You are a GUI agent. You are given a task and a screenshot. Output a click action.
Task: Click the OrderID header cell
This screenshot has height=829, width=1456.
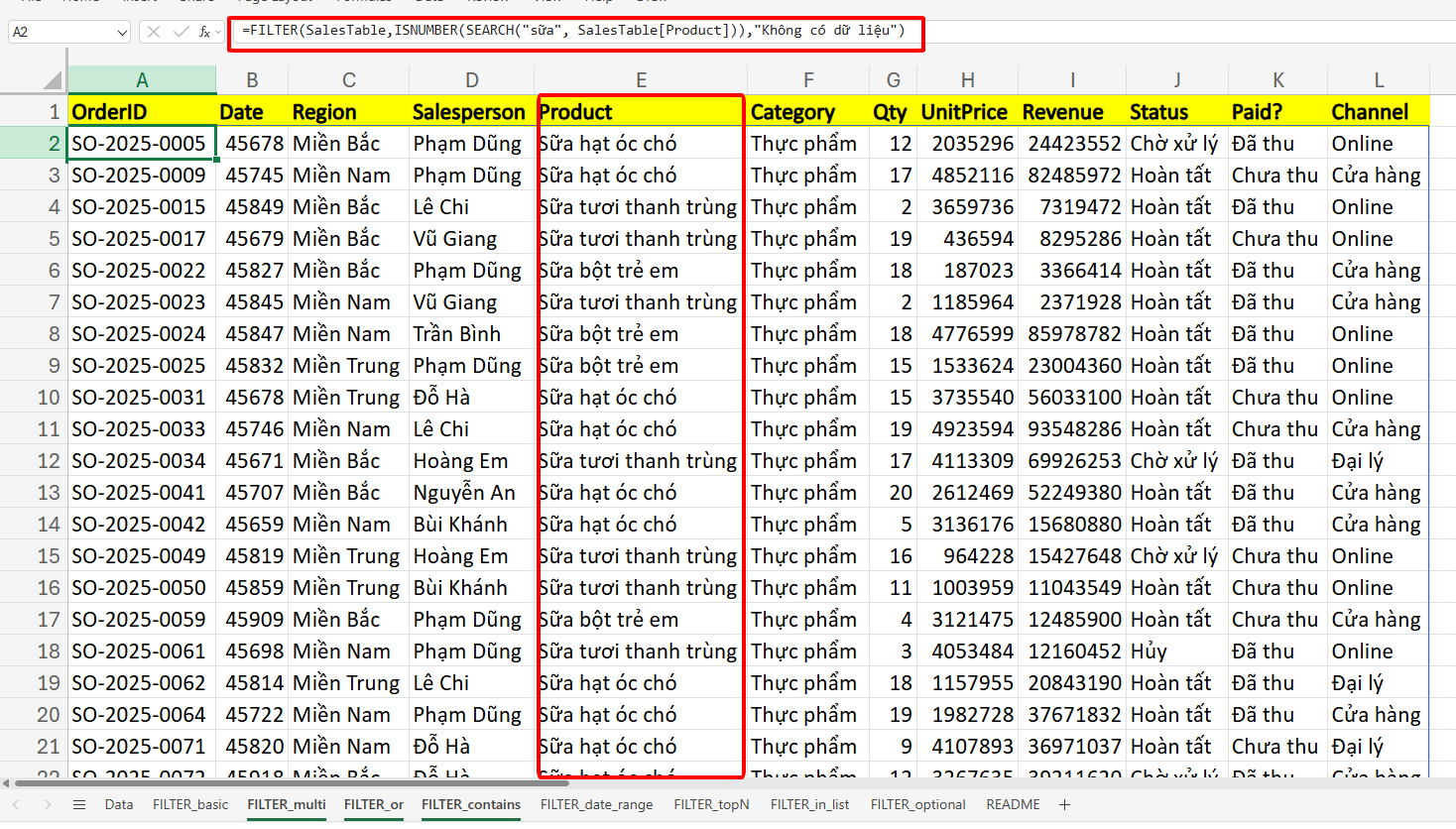(142, 112)
